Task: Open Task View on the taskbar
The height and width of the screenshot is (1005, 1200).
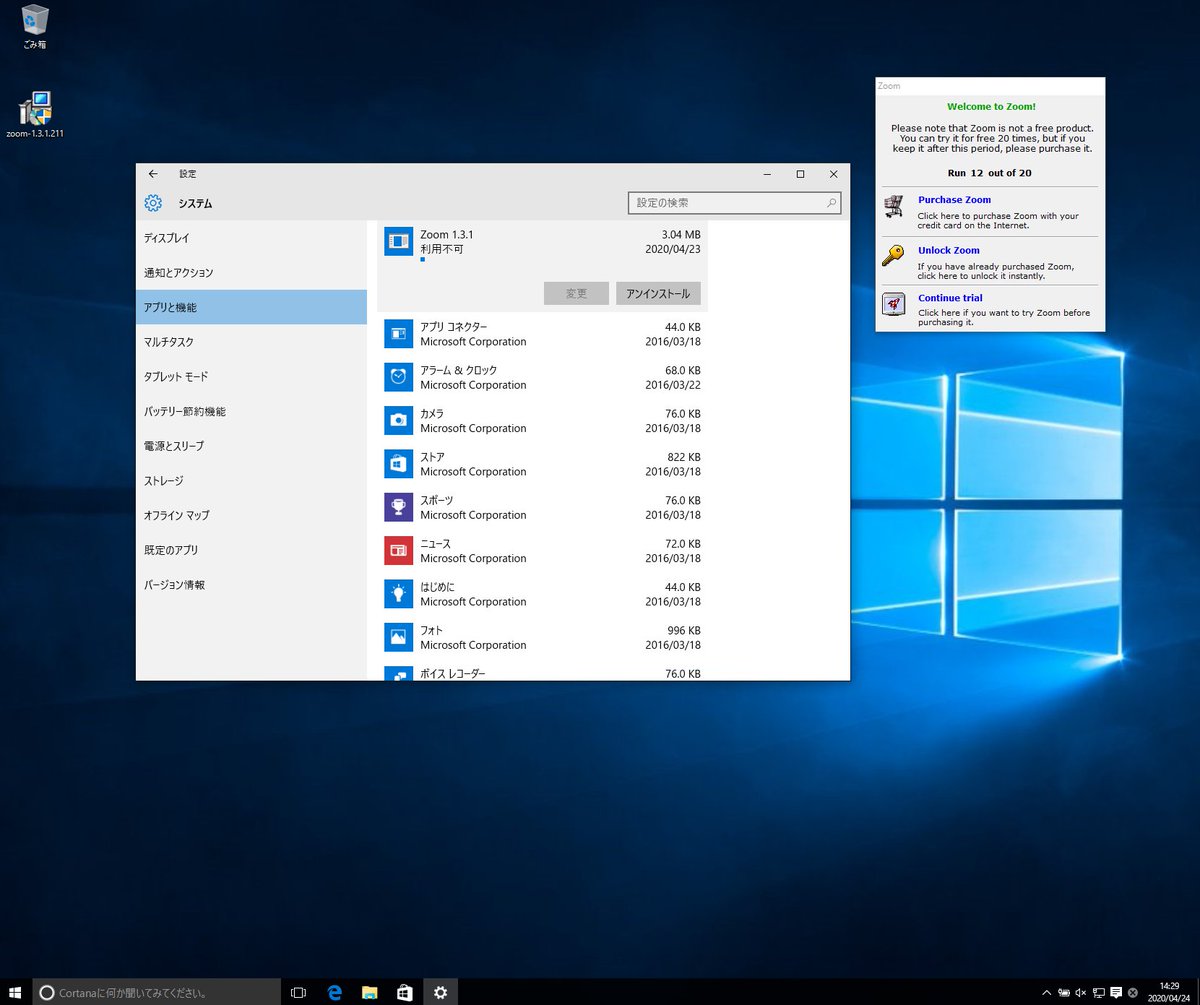Action: 298,992
